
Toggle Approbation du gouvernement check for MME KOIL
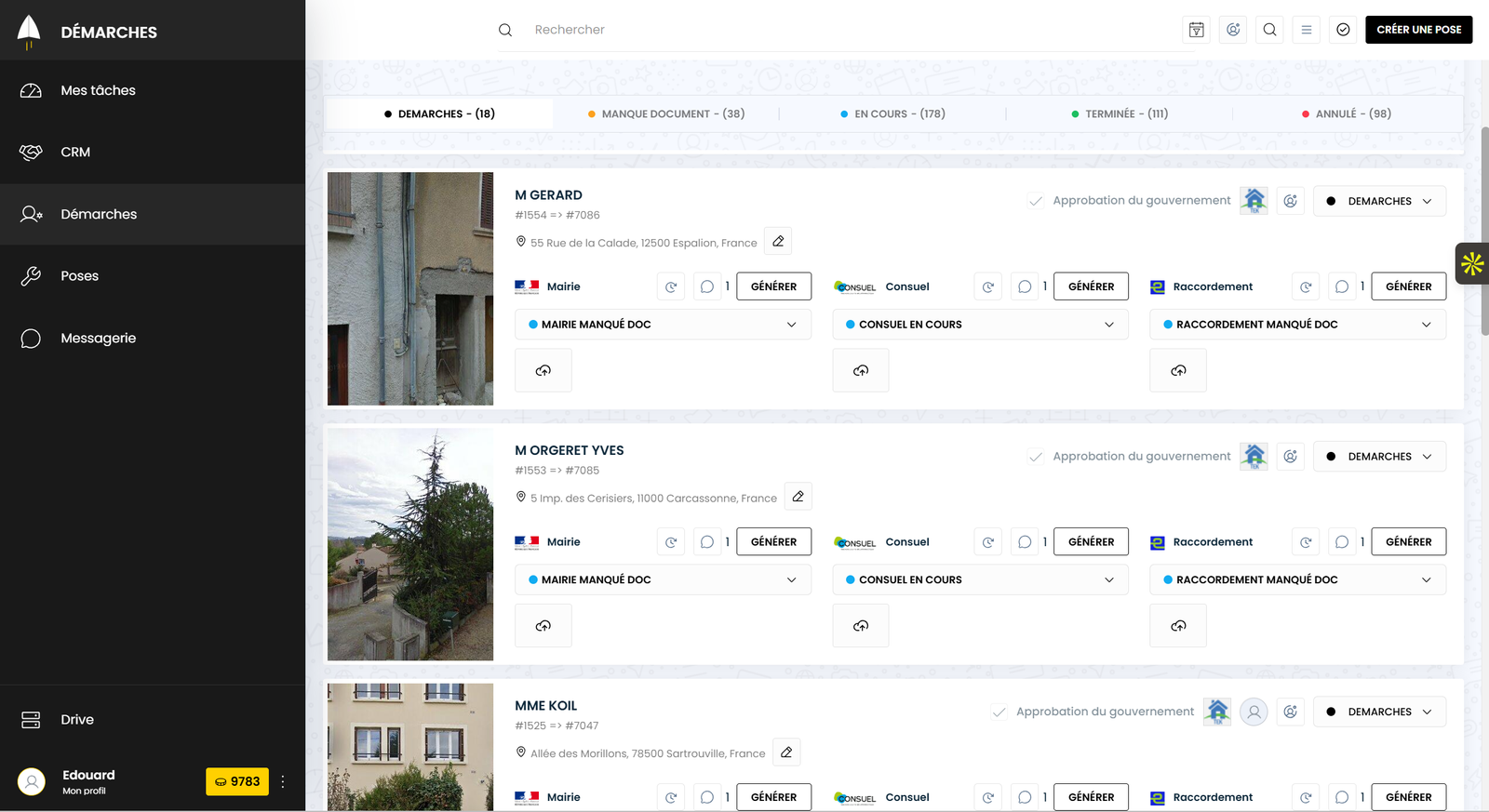click(x=999, y=712)
